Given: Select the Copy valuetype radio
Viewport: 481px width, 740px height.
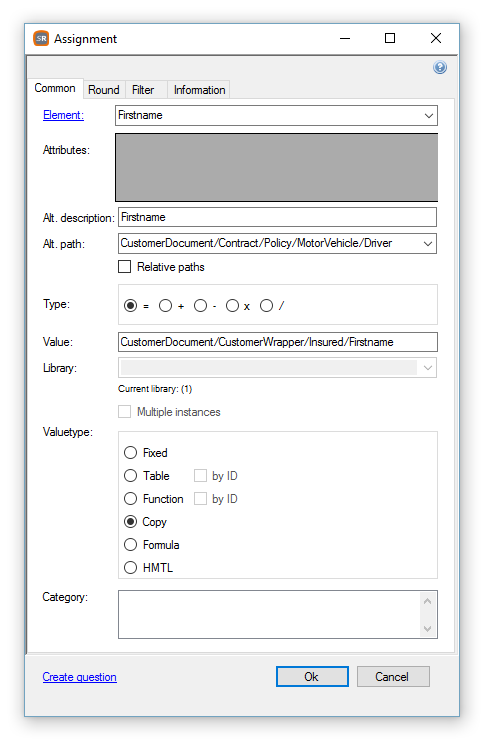Looking at the screenshot, I should tap(130, 521).
